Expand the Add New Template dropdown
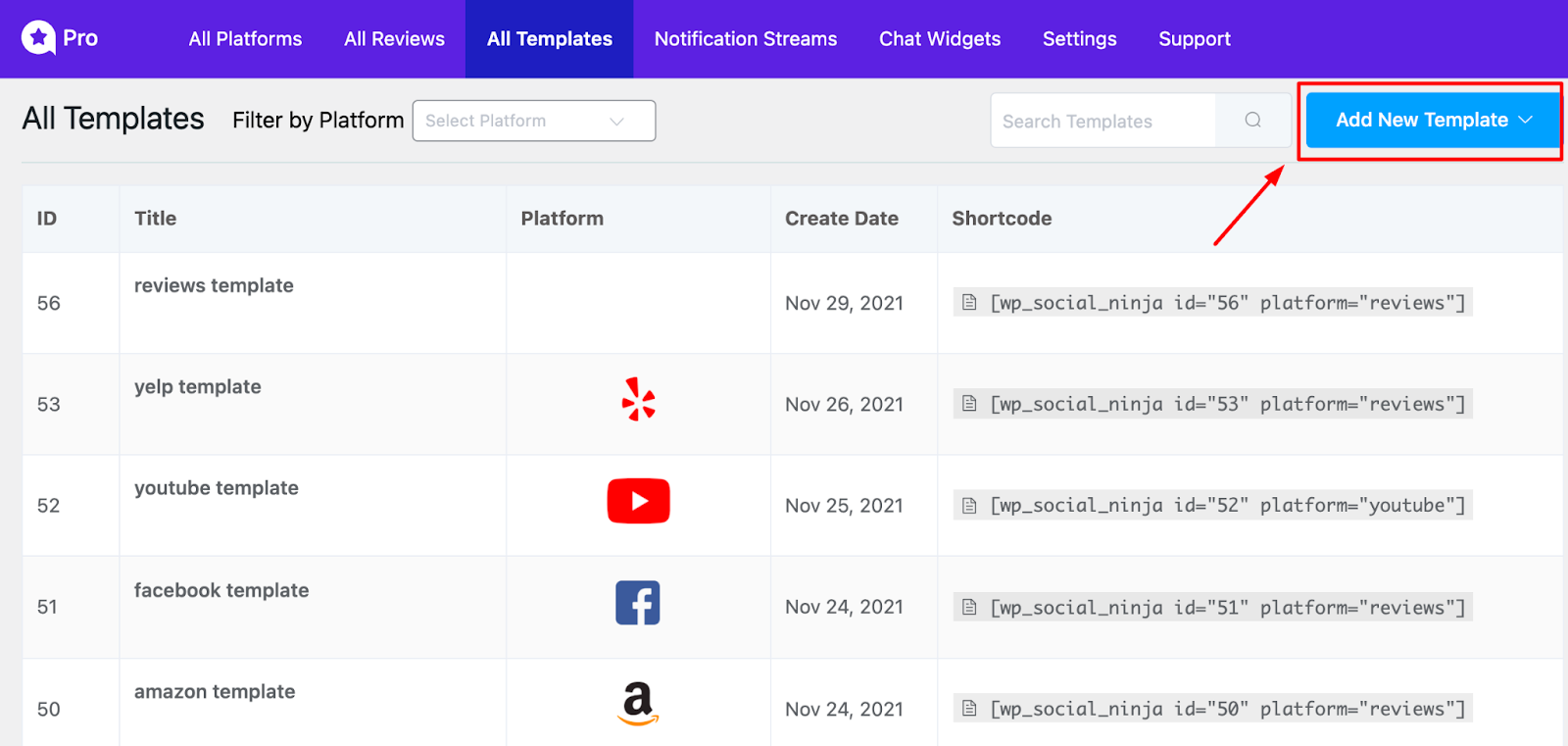Viewport: 1568px width, 746px height. 1433,121
